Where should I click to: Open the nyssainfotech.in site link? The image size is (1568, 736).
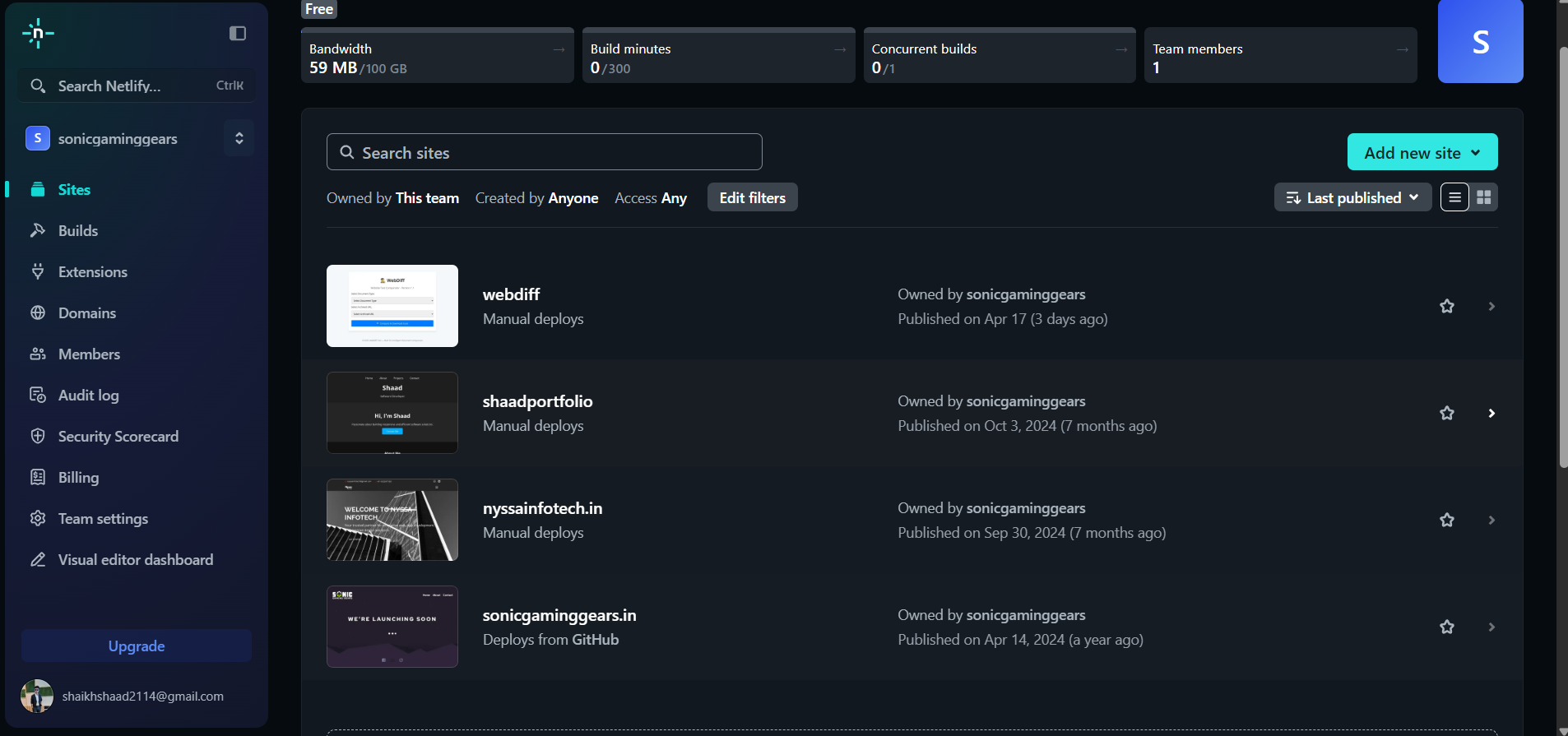tap(542, 508)
